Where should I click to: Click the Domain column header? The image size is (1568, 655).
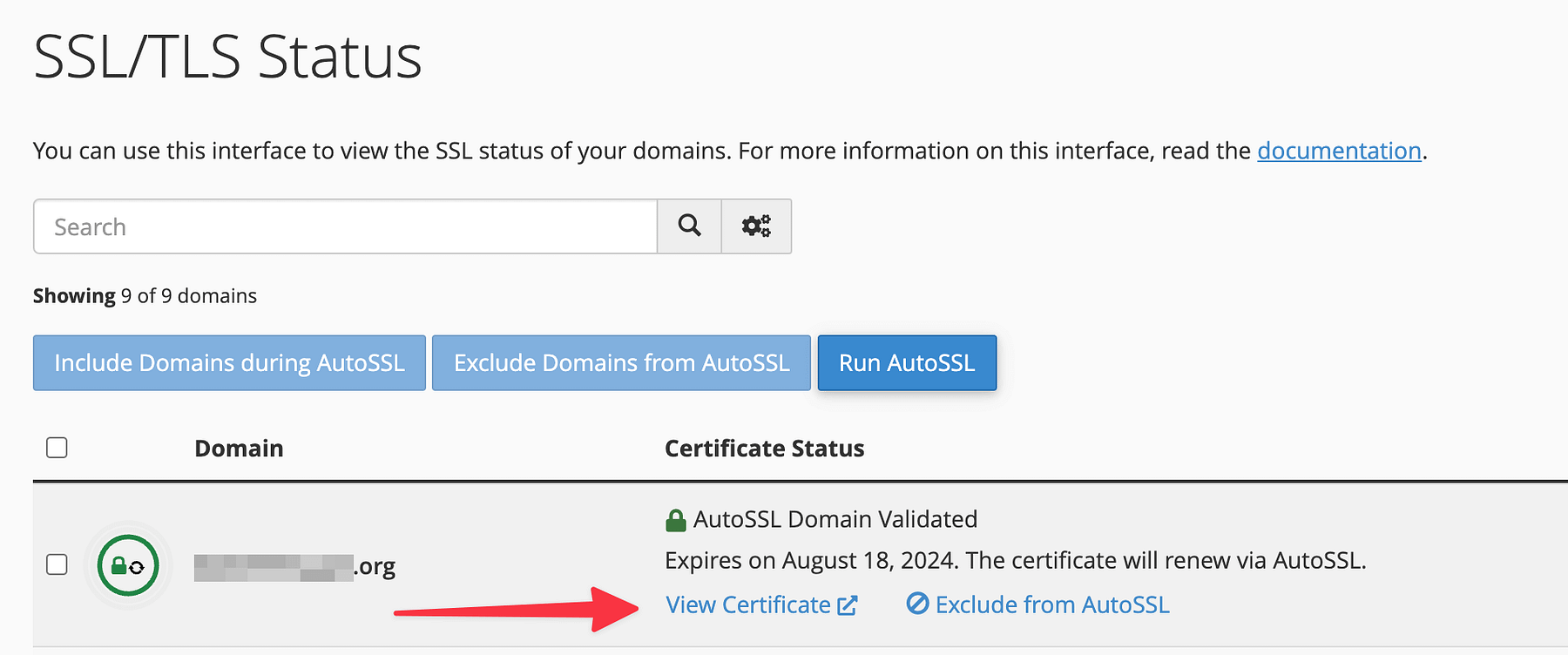coord(239,448)
